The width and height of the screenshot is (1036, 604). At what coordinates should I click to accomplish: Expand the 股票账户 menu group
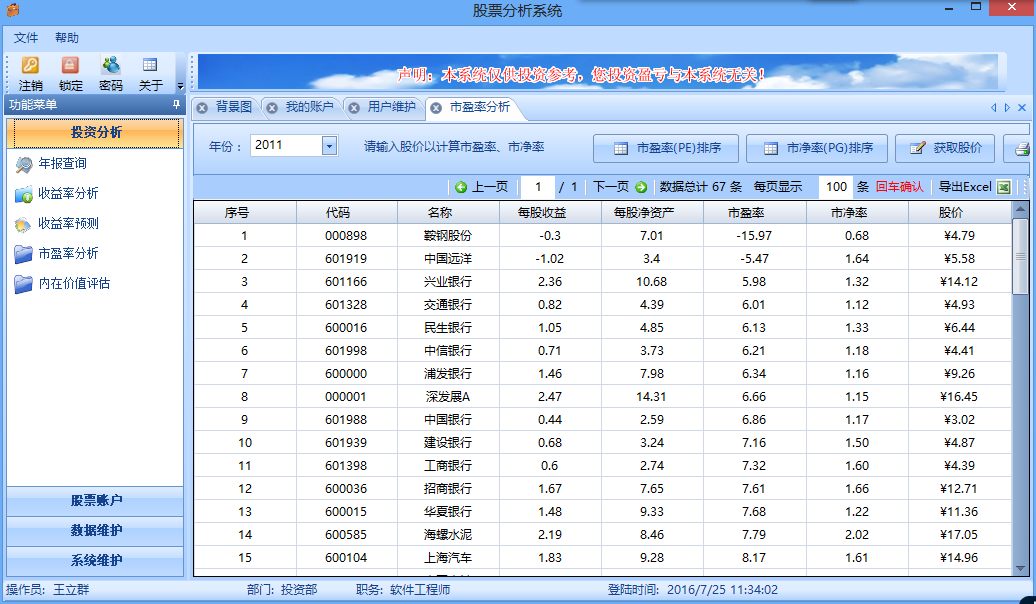point(96,501)
